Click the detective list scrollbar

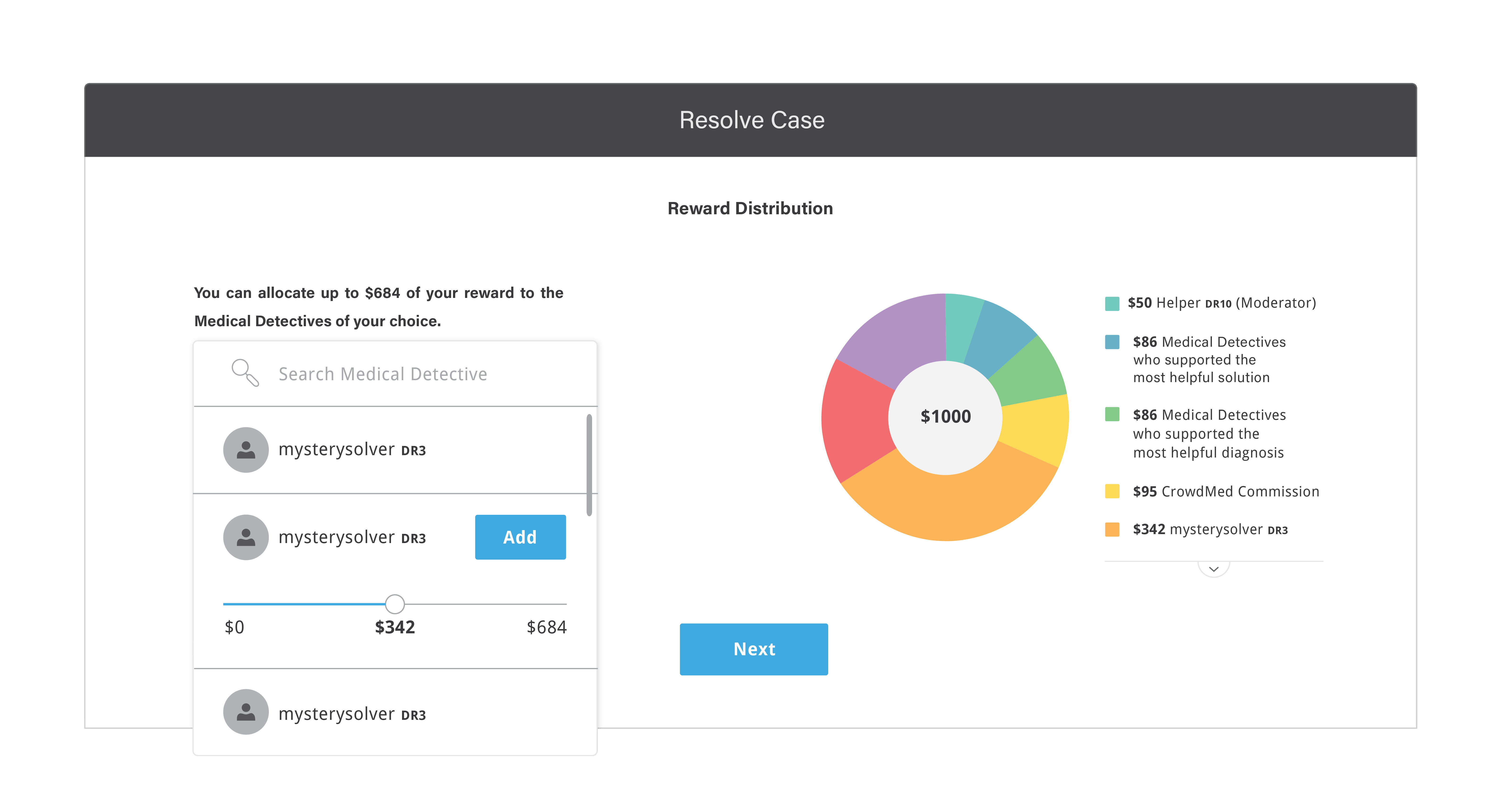(x=589, y=465)
